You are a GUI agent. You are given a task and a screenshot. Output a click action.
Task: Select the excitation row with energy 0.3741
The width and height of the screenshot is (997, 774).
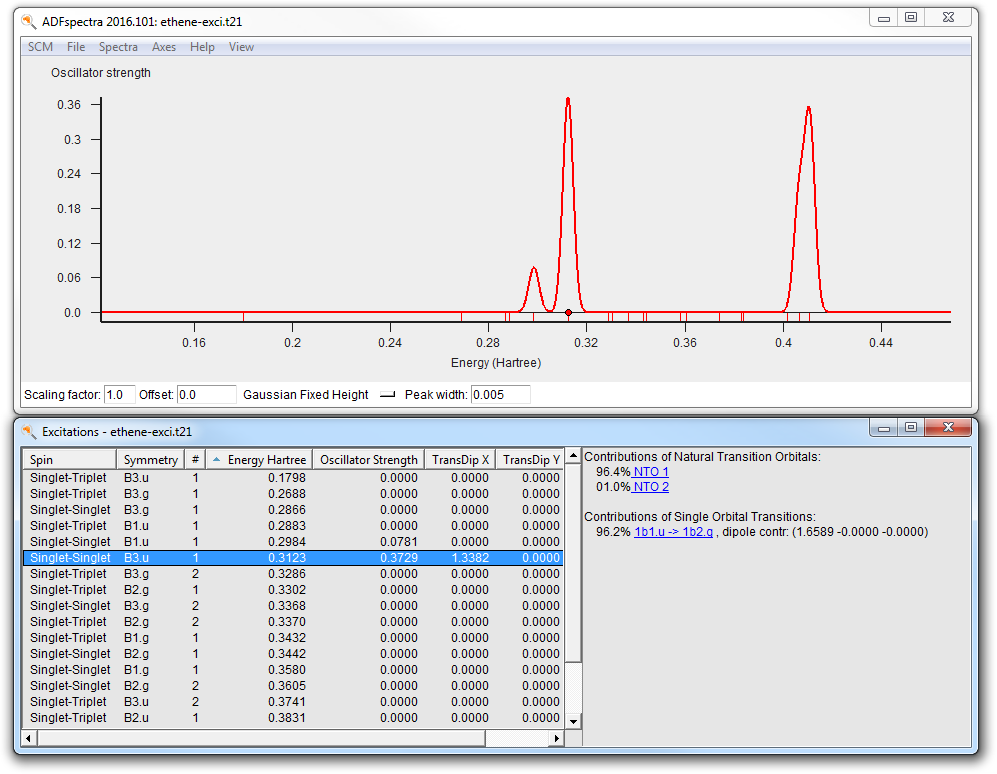(x=293, y=701)
